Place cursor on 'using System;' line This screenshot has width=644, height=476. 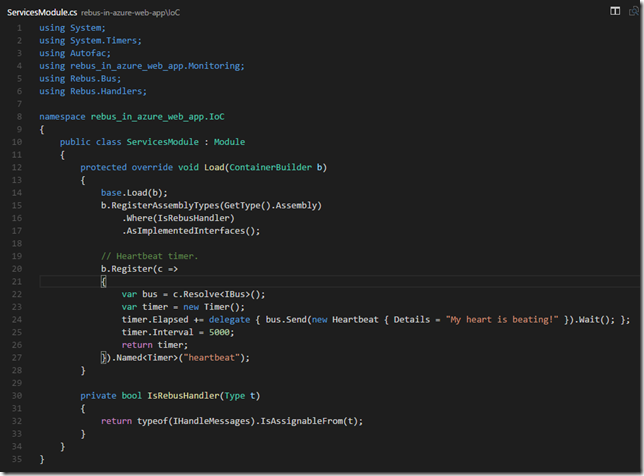(x=72, y=28)
